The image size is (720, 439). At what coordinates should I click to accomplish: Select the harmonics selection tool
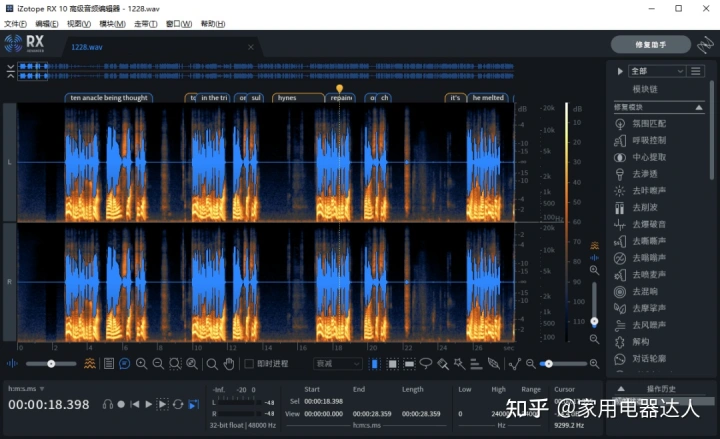[476, 364]
